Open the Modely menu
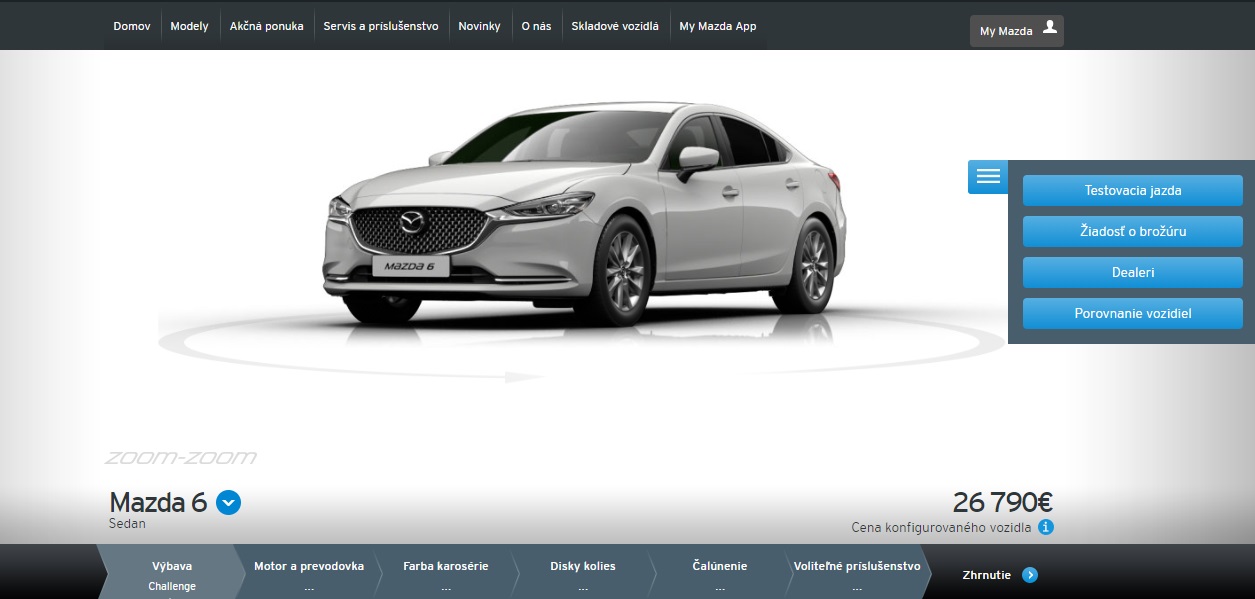Image resolution: width=1255 pixels, height=599 pixels. [189, 27]
